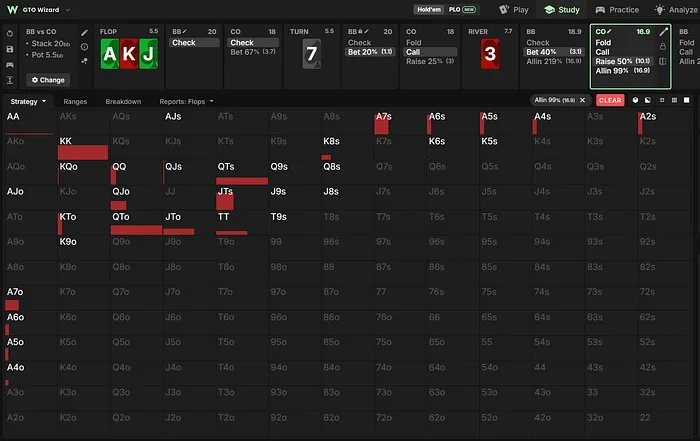Image resolution: width=700 pixels, height=441 pixels.
Task: Click the info icon under the pencil icon
Action: click(84, 46)
